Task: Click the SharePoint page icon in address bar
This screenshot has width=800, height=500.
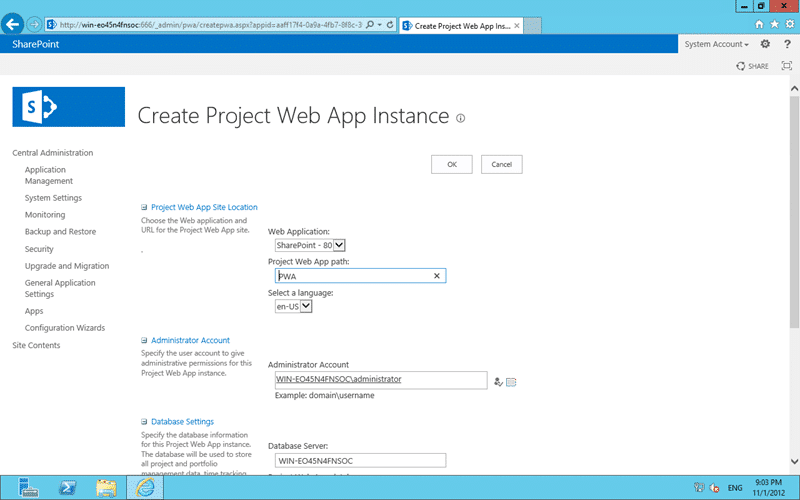Action: point(52,24)
